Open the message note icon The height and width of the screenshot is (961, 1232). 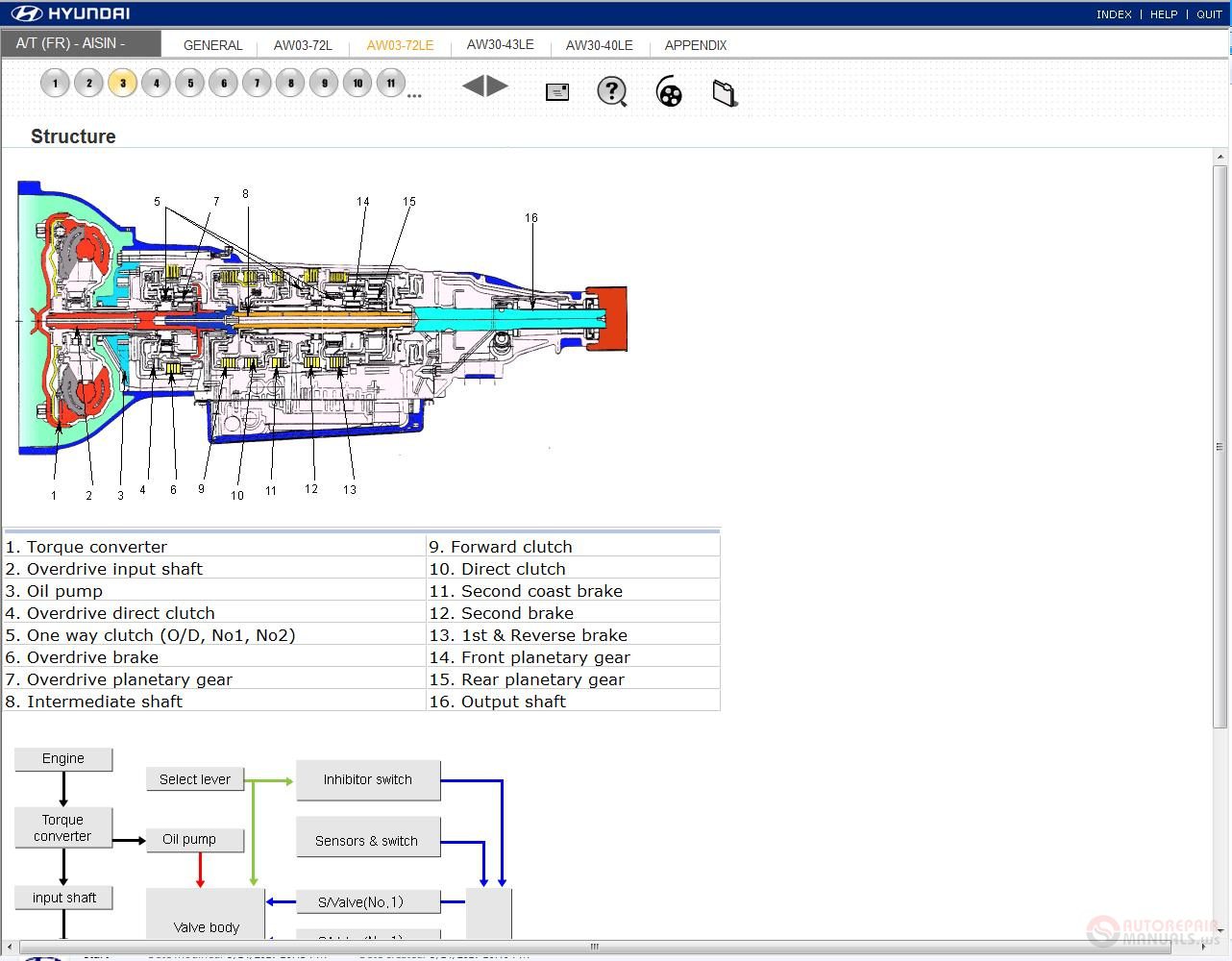pos(557,92)
